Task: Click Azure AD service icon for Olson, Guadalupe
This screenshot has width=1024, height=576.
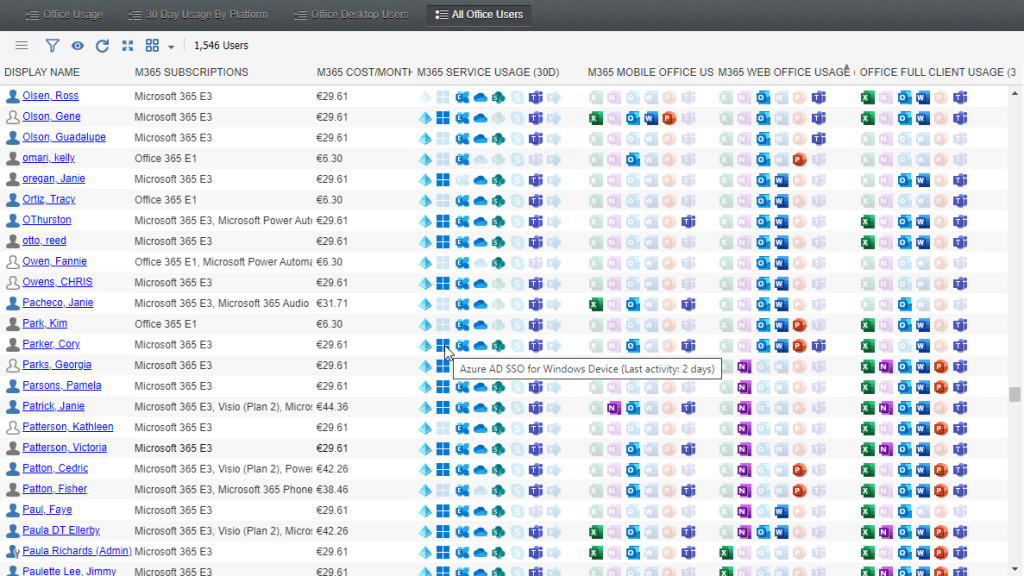Action: [x=425, y=139]
